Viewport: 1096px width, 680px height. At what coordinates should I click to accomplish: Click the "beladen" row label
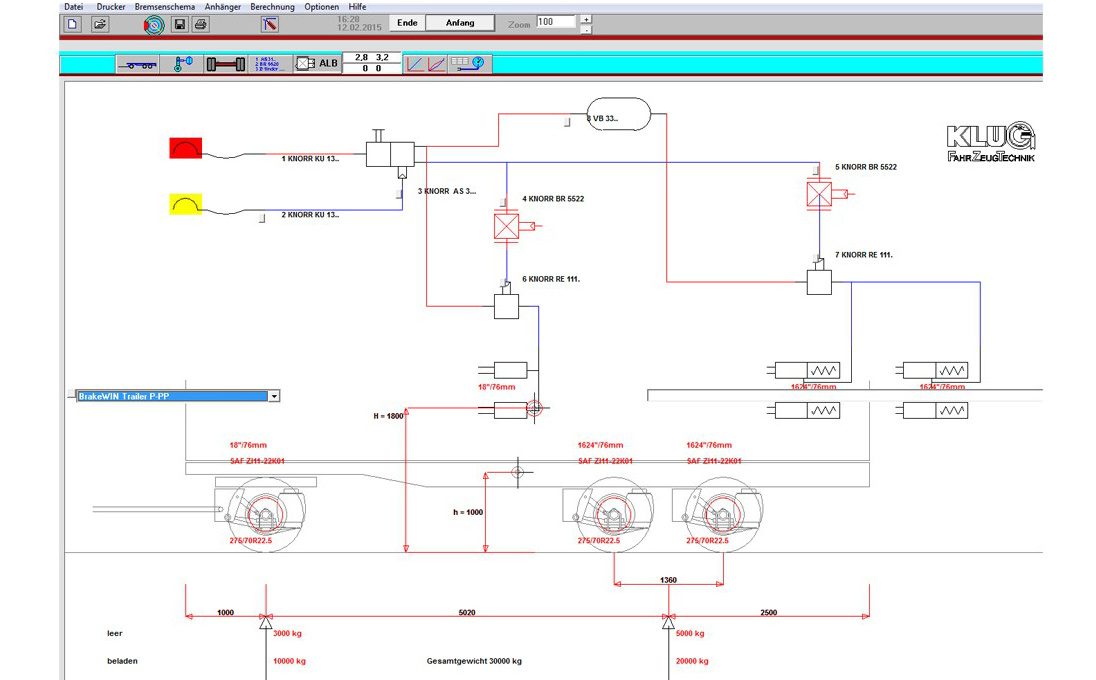[x=122, y=660]
